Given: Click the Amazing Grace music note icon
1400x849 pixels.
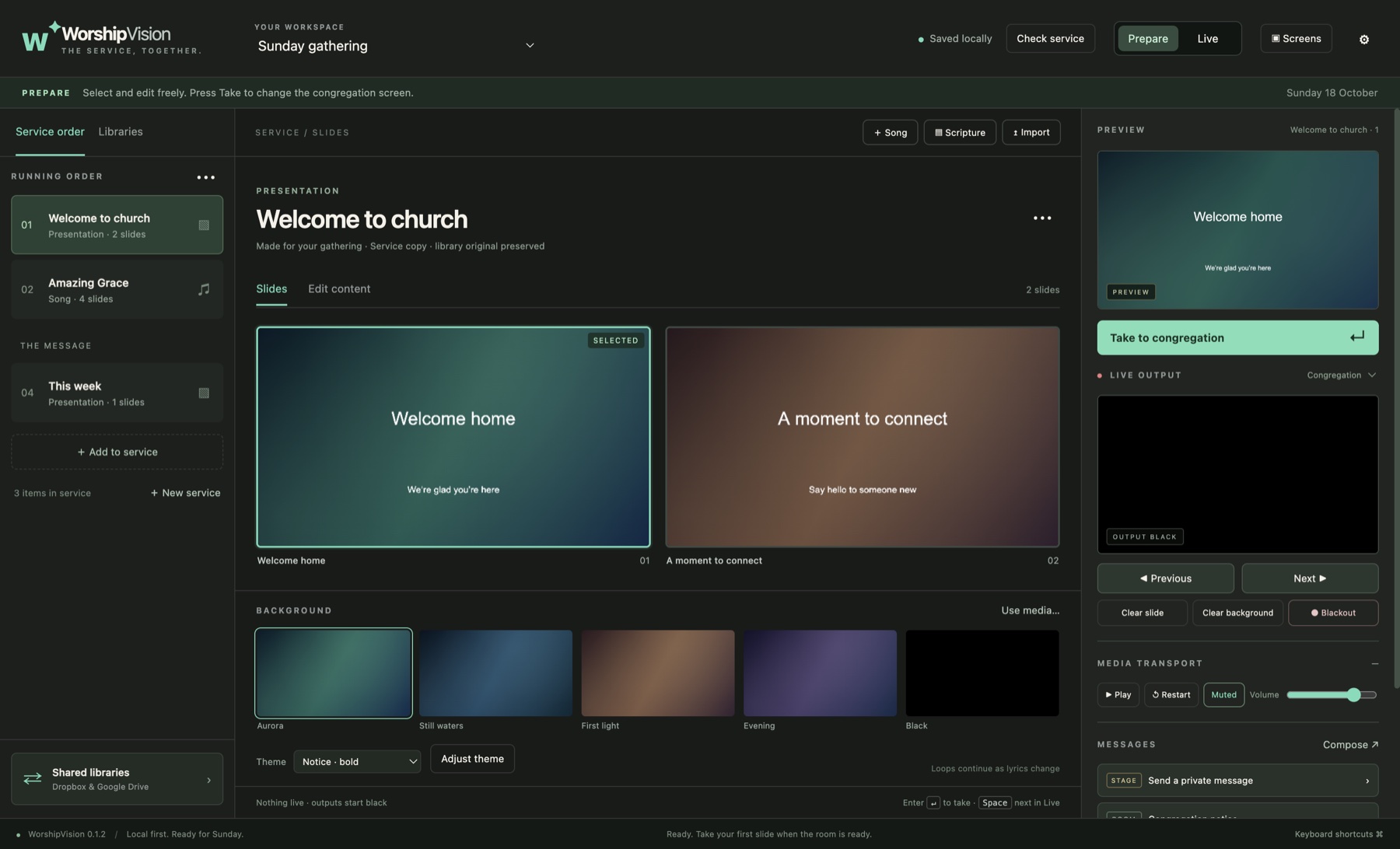Looking at the screenshot, I should [x=204, y=289].
